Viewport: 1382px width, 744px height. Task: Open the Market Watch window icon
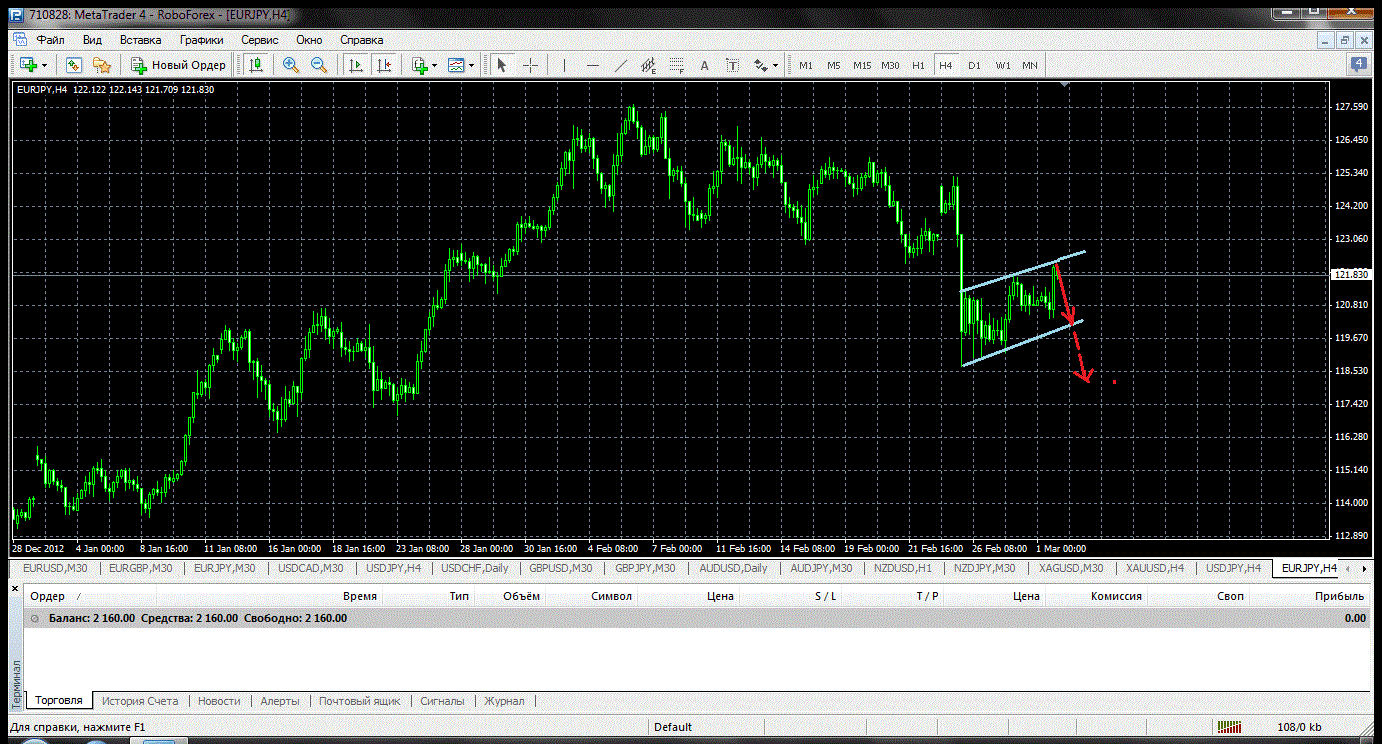click(x=74, y=65)
